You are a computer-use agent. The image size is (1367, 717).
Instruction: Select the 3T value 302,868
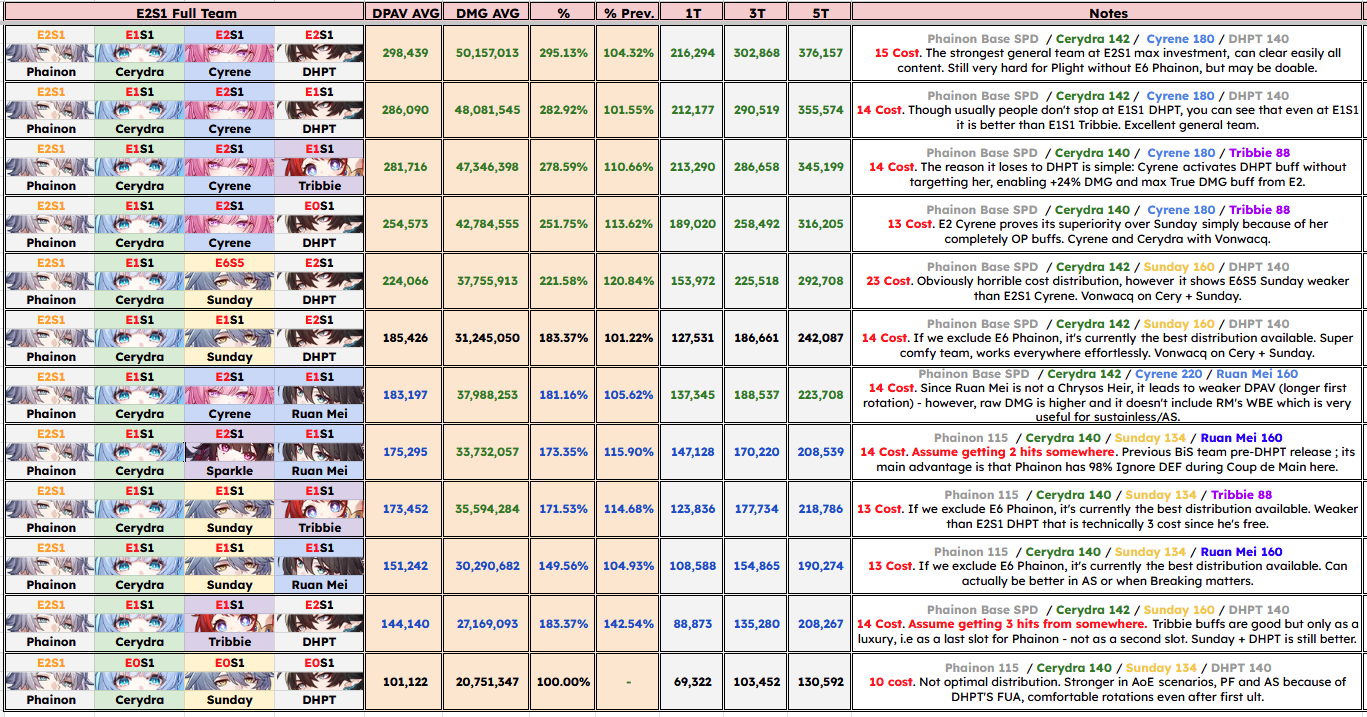756,53
